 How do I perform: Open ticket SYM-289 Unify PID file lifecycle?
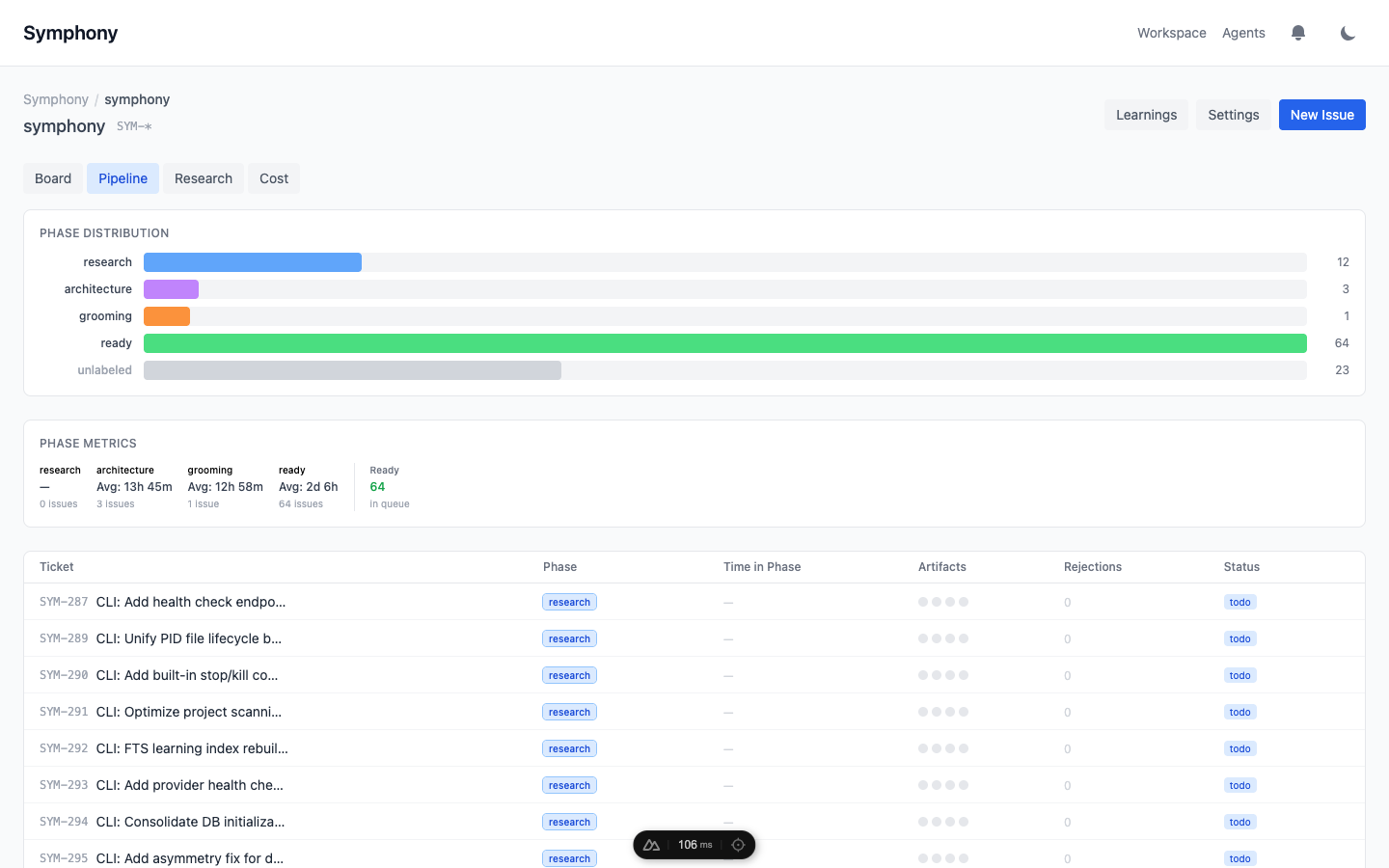point(189,638)
